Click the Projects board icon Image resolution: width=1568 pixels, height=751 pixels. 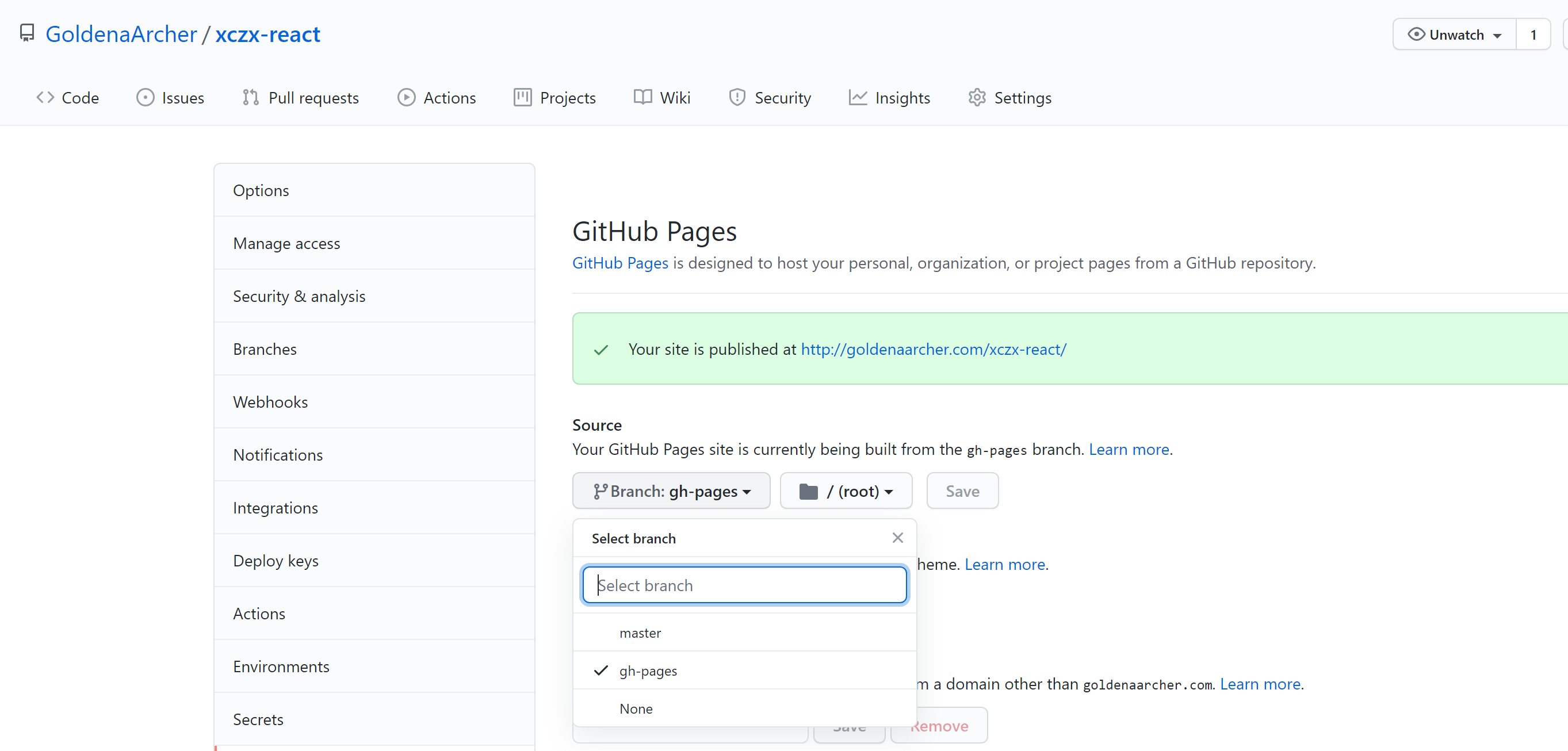(x=522, y=97)
